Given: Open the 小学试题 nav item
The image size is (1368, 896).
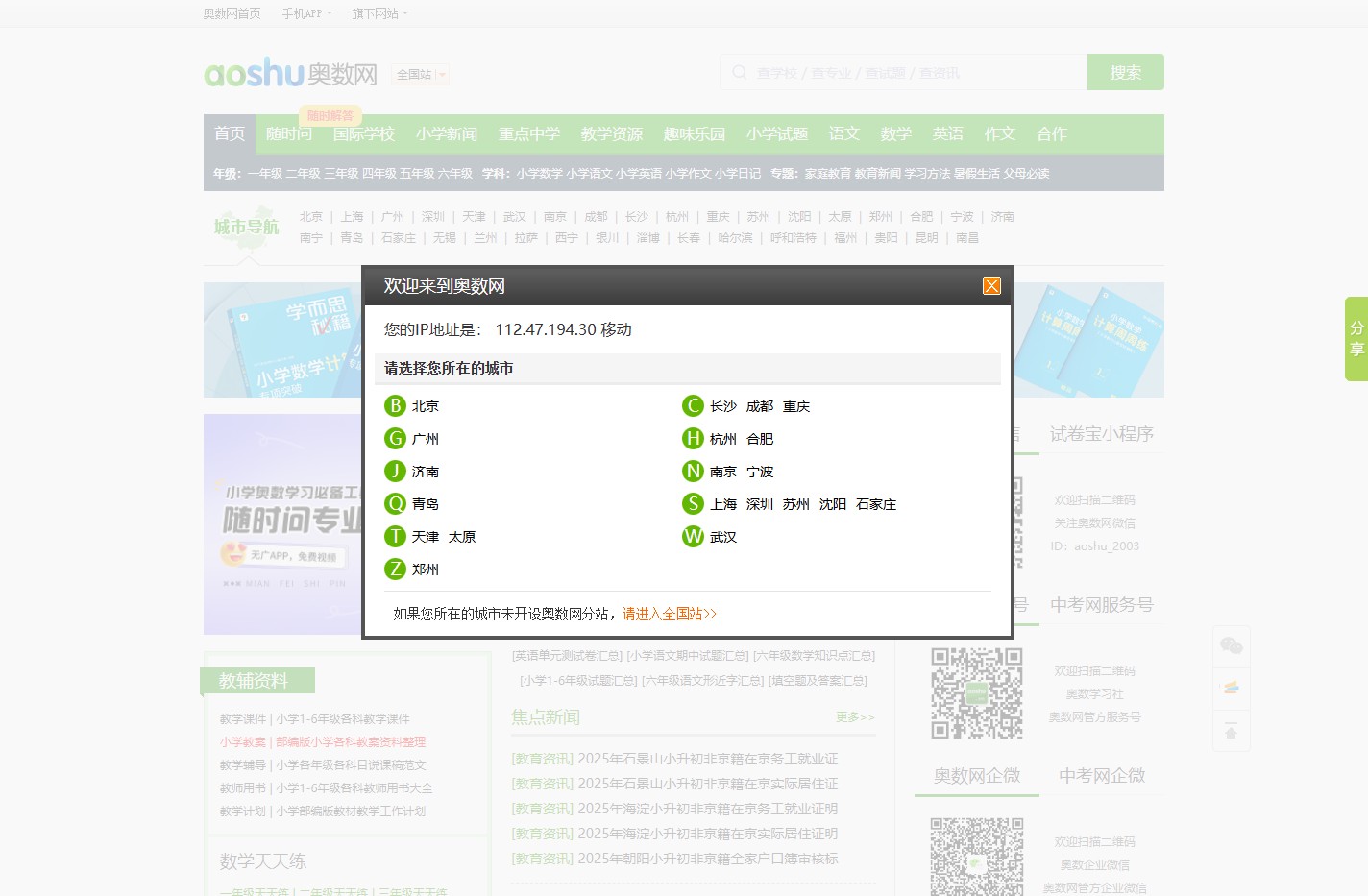Looking at the screenshot, I should [777, 133].
